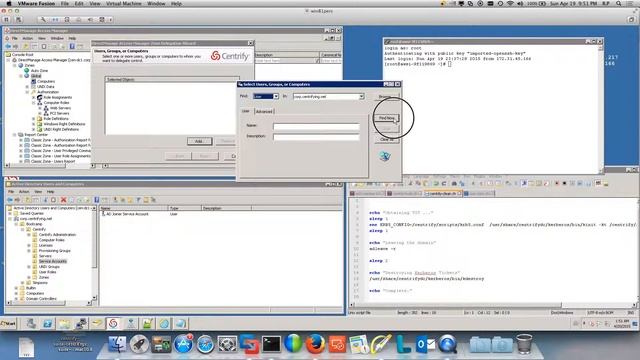Viewport: 640px width, 360px height.
Task: Select the Global zone node
Action: point(36,76)
